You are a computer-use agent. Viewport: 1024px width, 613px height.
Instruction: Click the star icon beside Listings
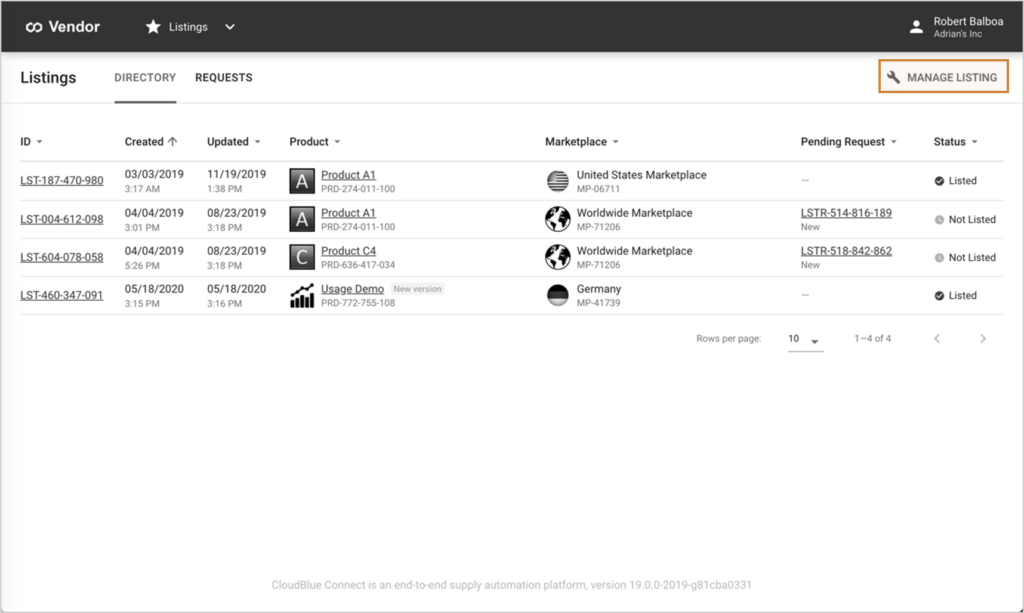tap(153, 27)
